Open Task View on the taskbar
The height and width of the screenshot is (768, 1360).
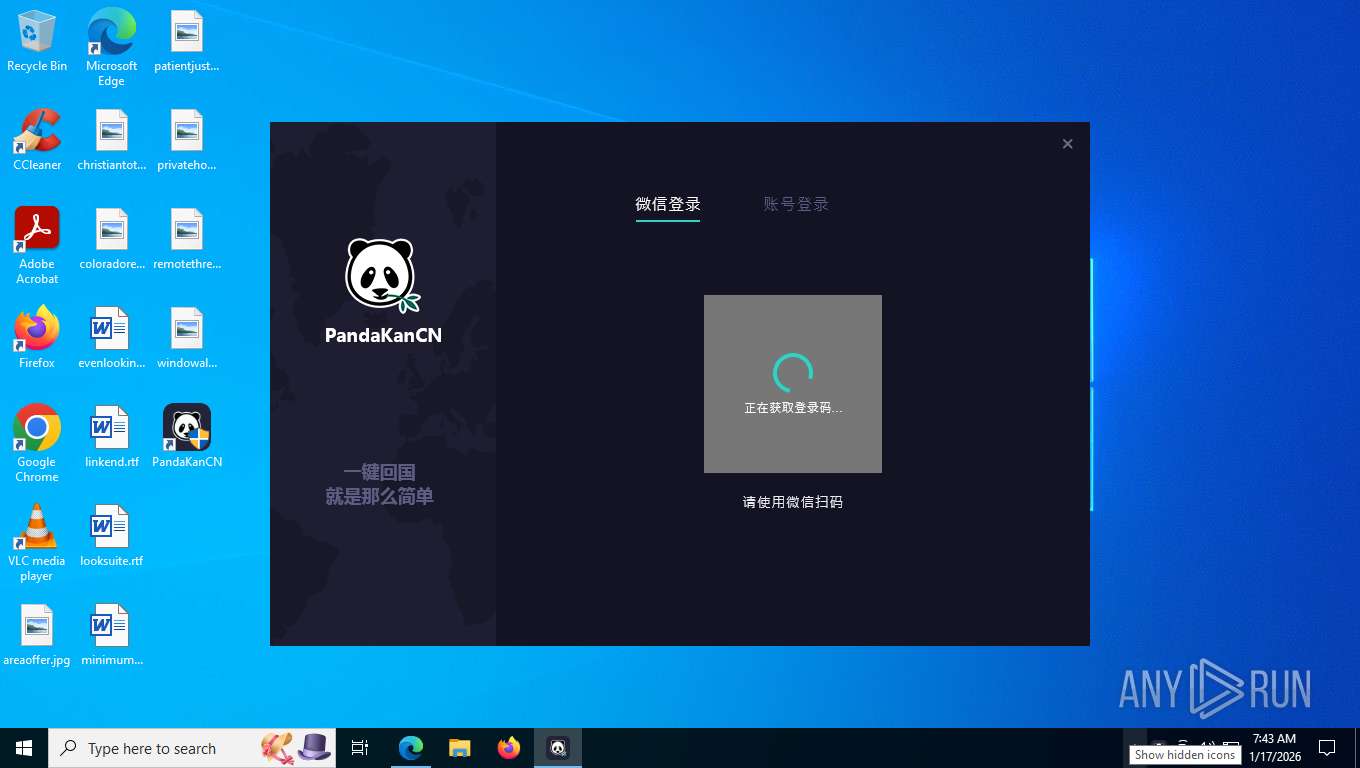360,748
